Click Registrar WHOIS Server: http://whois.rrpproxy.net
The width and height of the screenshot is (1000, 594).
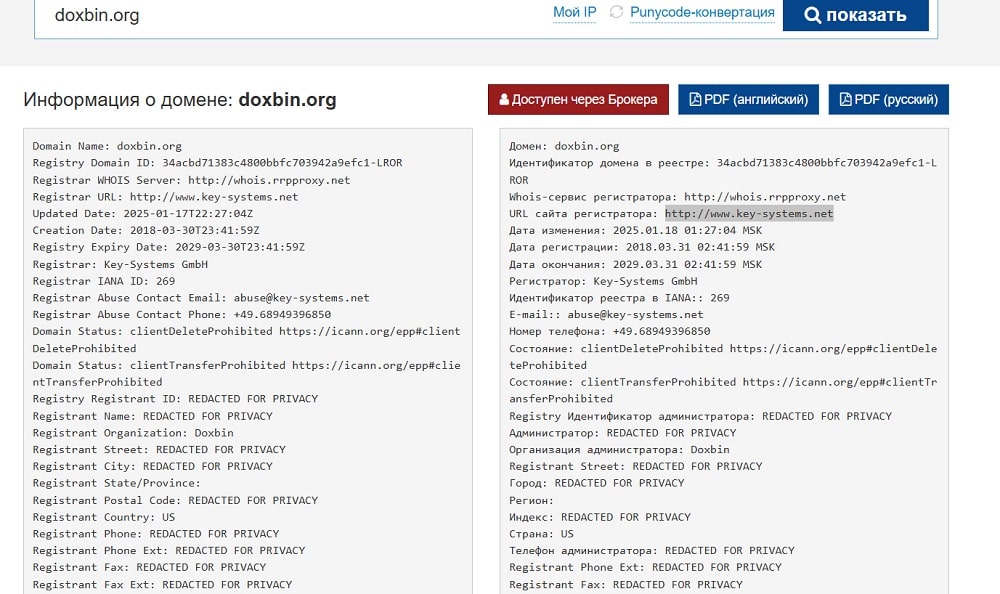click(191, 180)
